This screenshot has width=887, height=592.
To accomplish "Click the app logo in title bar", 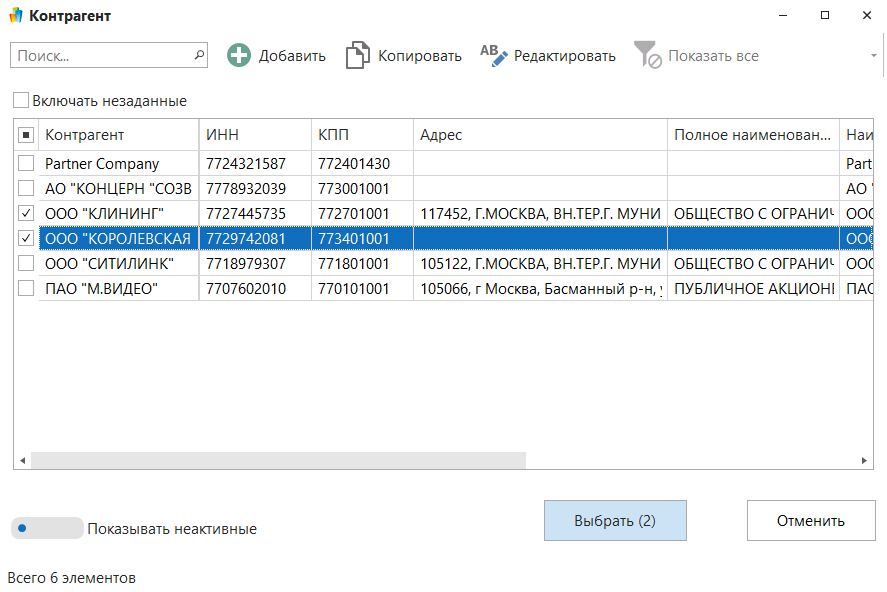I will click(x=15, y=16).
